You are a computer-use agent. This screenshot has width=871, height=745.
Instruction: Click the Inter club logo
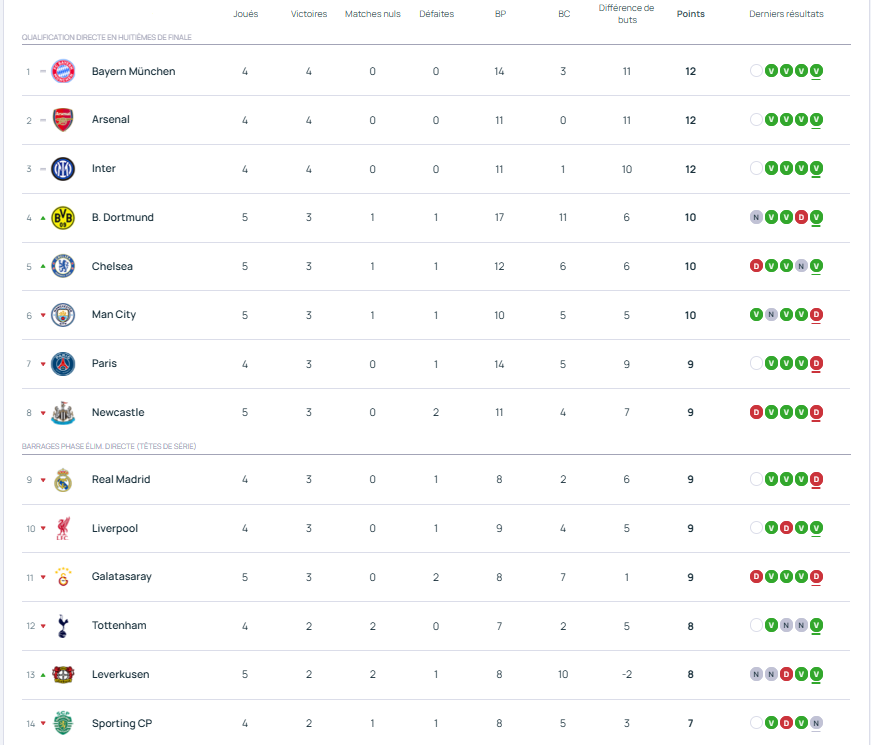(63, 169)
